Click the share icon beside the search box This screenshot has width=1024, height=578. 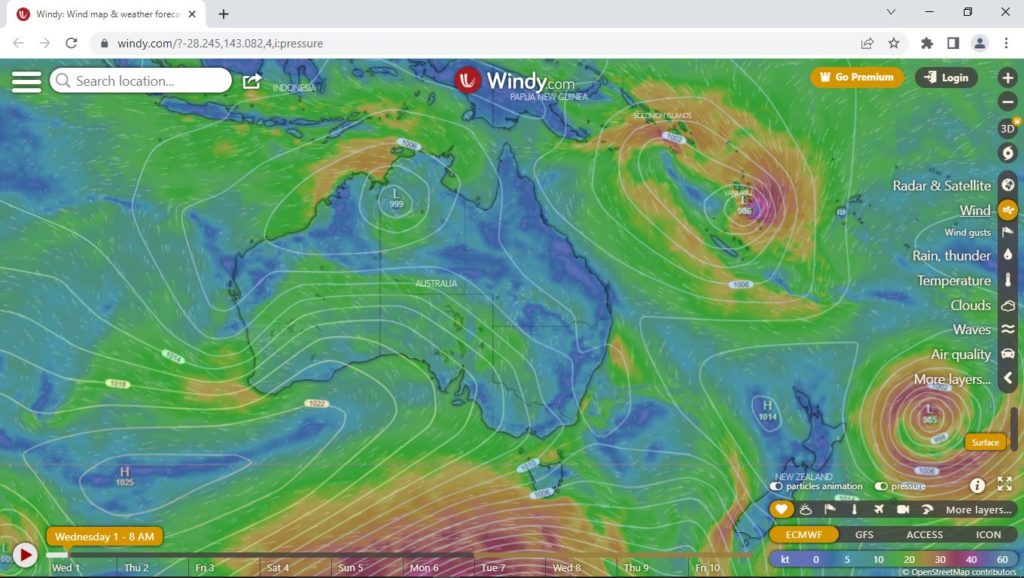click(252, 81)
